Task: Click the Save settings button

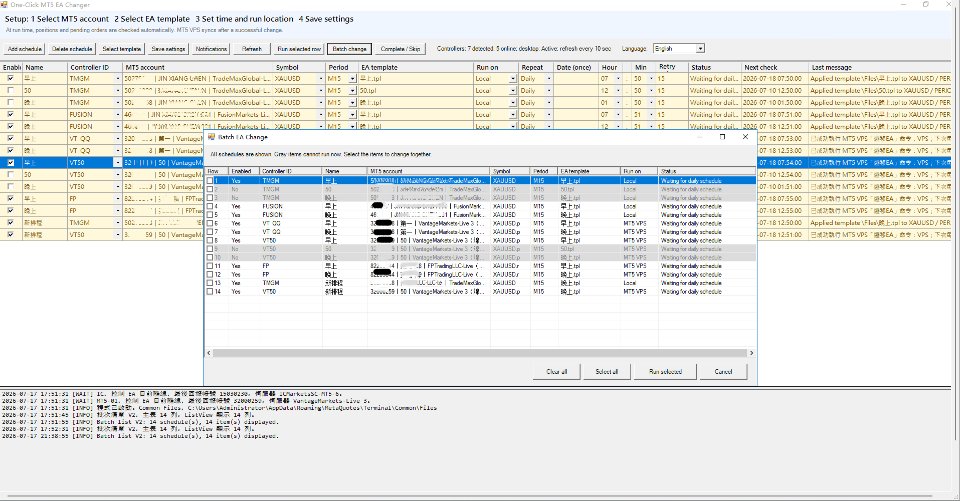Action: 168,49
